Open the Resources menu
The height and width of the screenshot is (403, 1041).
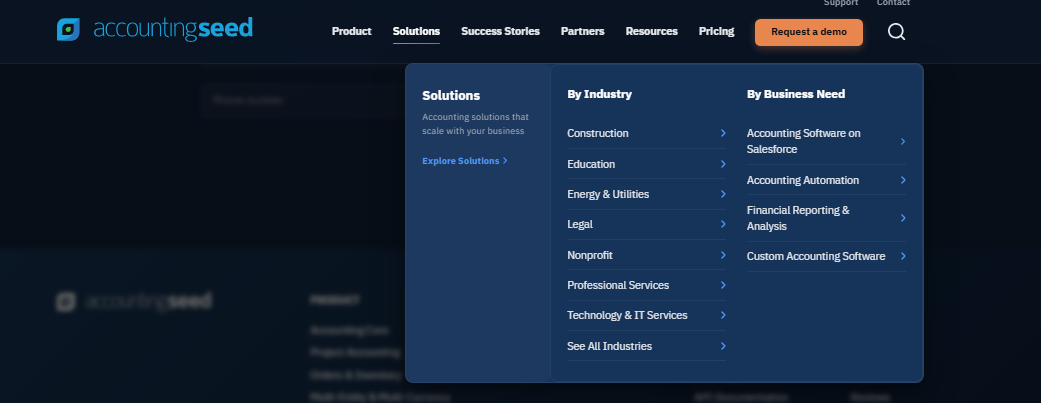tap(651, 31)
